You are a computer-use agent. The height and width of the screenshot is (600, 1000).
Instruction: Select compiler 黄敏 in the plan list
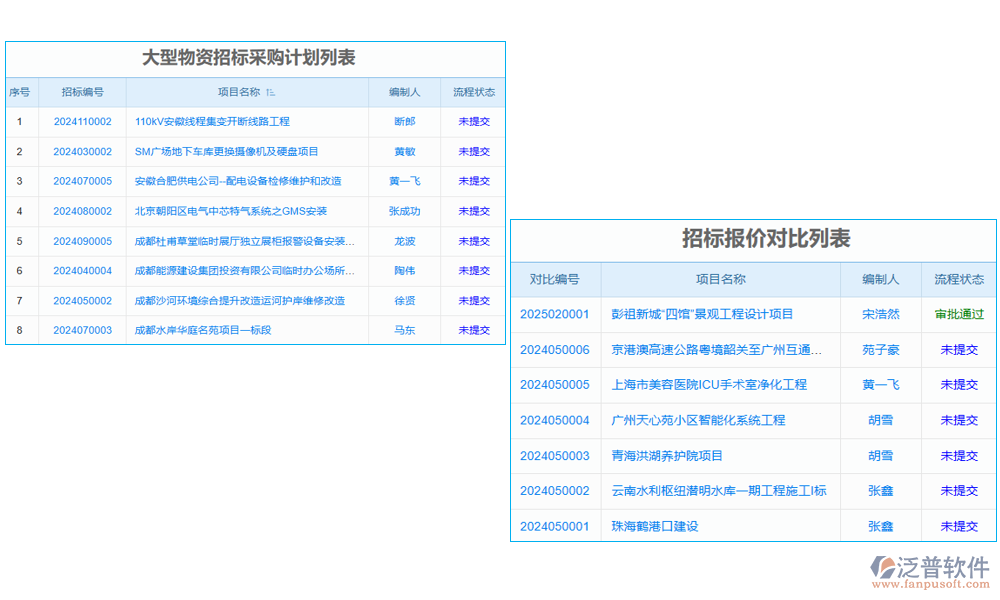[x=404, y=151]
